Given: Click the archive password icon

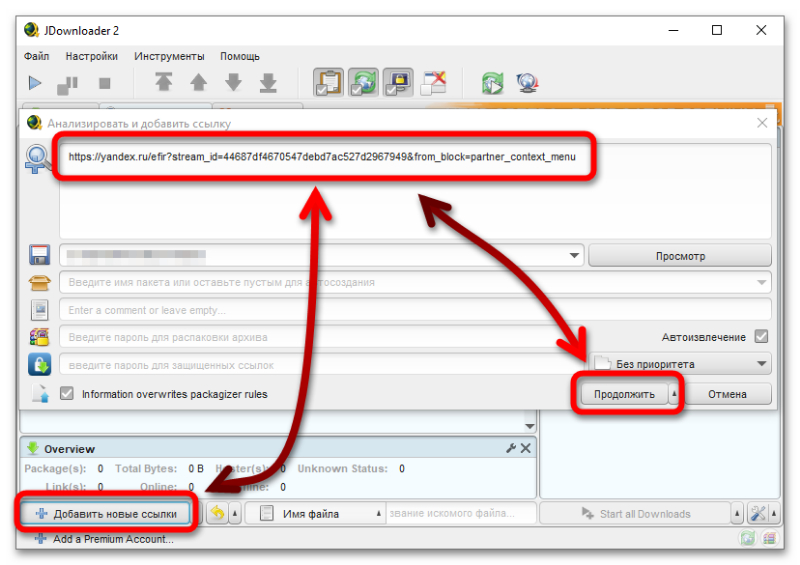Looking at the screenshot, I should [39, 337].
